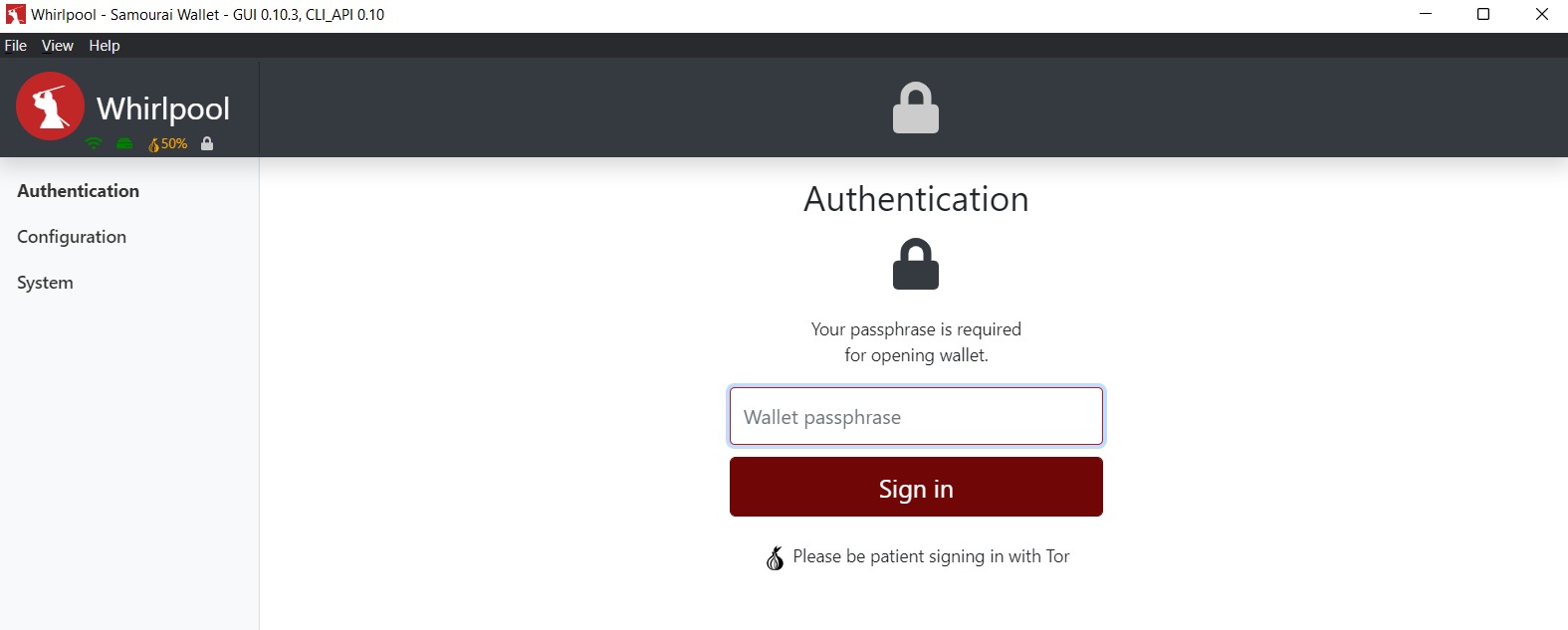Click the orange Tor 50% progress indicator

coord(168,144)
